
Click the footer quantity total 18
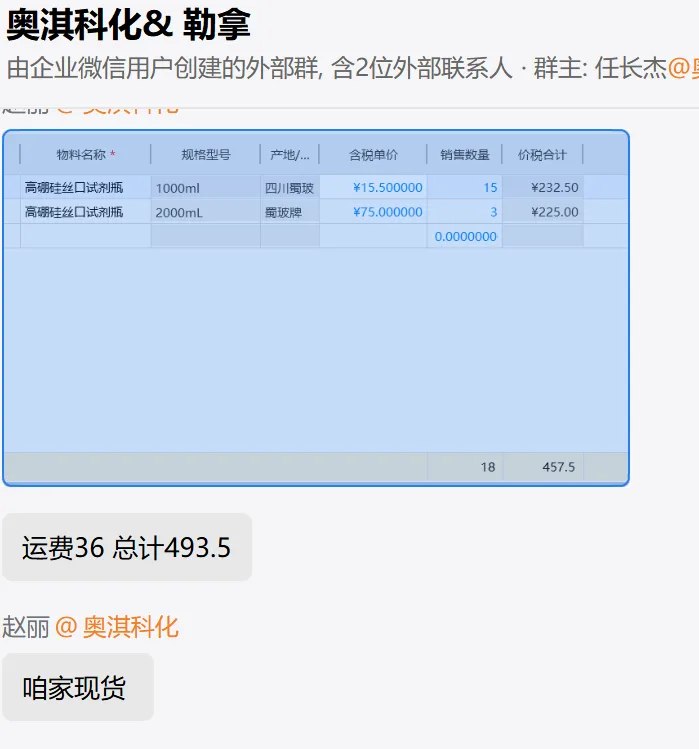coord(464,467)
